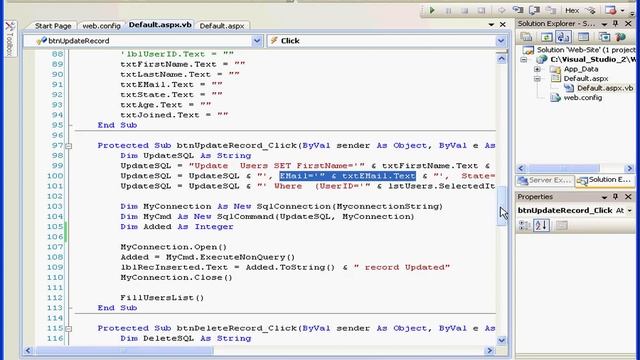Click the Step Over debug icon

pos(534,10)
